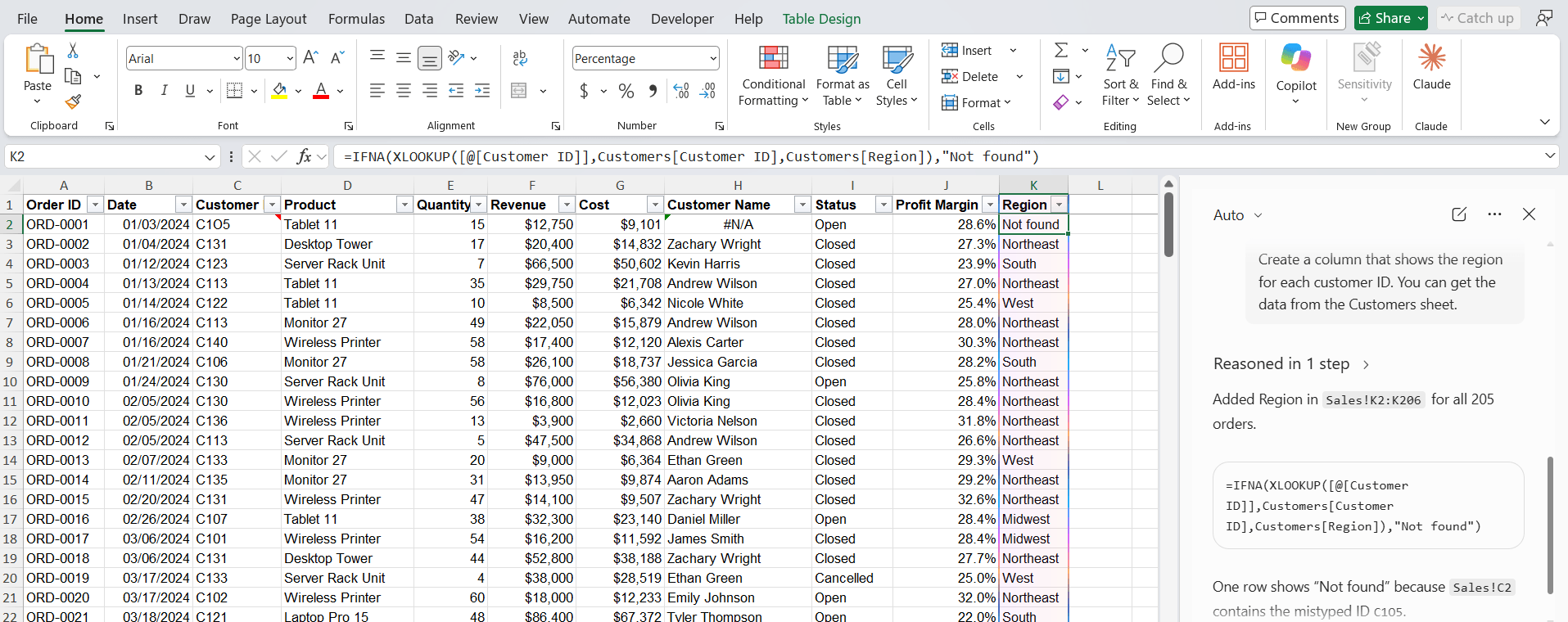Click the Orientation text angle icon
This screenshot has height=622, width=1568.
tap(457, 57)
